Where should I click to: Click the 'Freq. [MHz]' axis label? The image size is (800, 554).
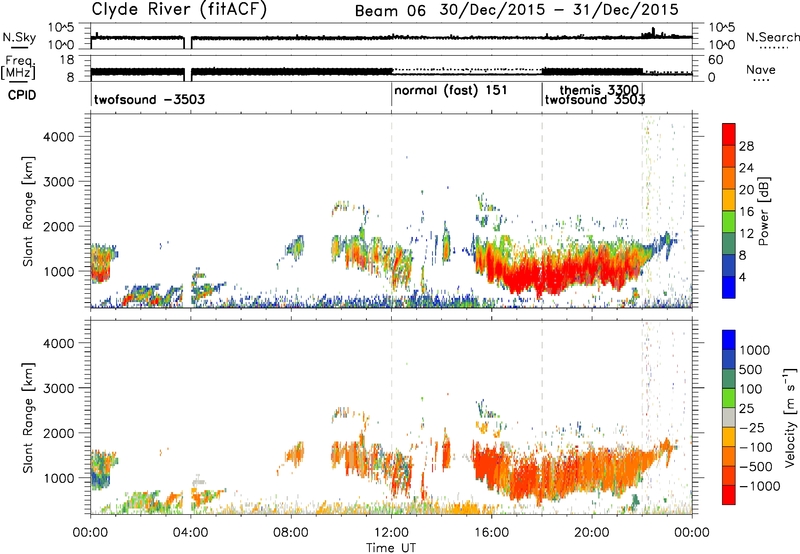tap(18, 67)
